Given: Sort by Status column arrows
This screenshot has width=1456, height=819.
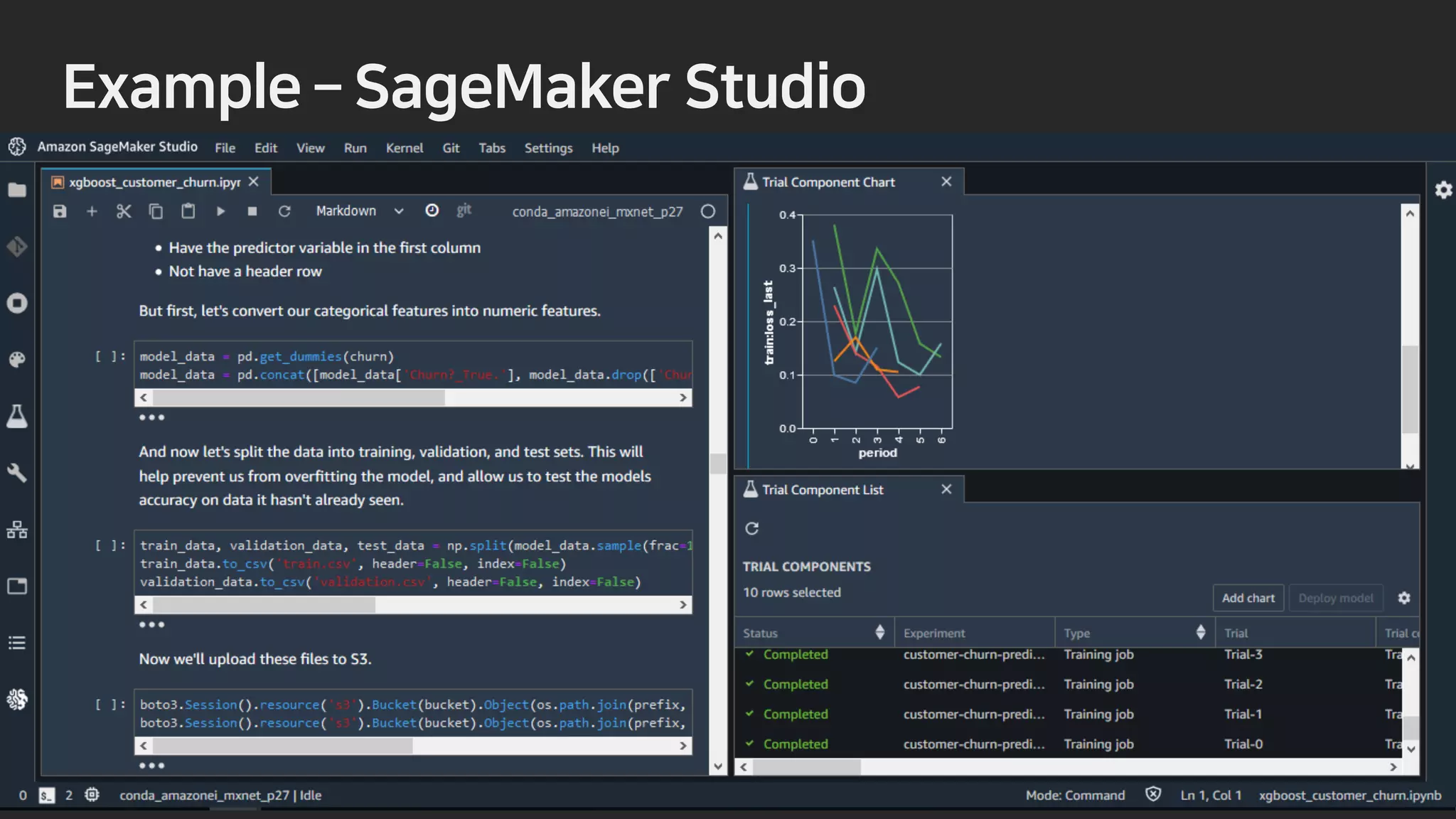Looking at the screenshot, I should [879, 632].
